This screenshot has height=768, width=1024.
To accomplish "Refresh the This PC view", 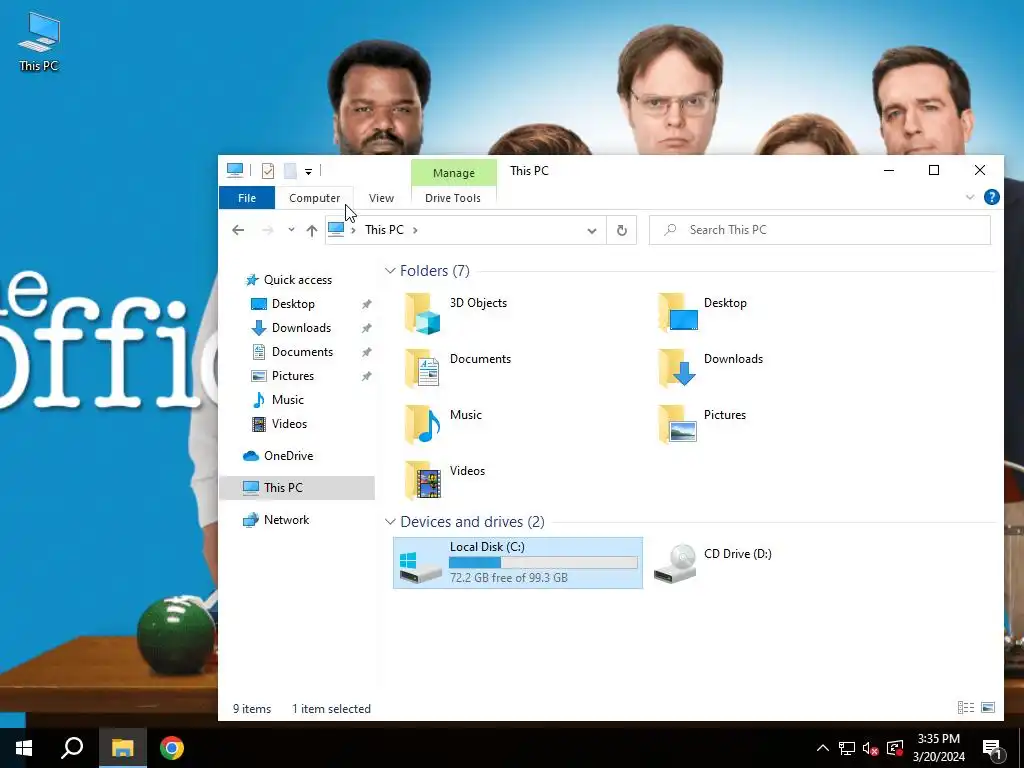I will [622, 230].
